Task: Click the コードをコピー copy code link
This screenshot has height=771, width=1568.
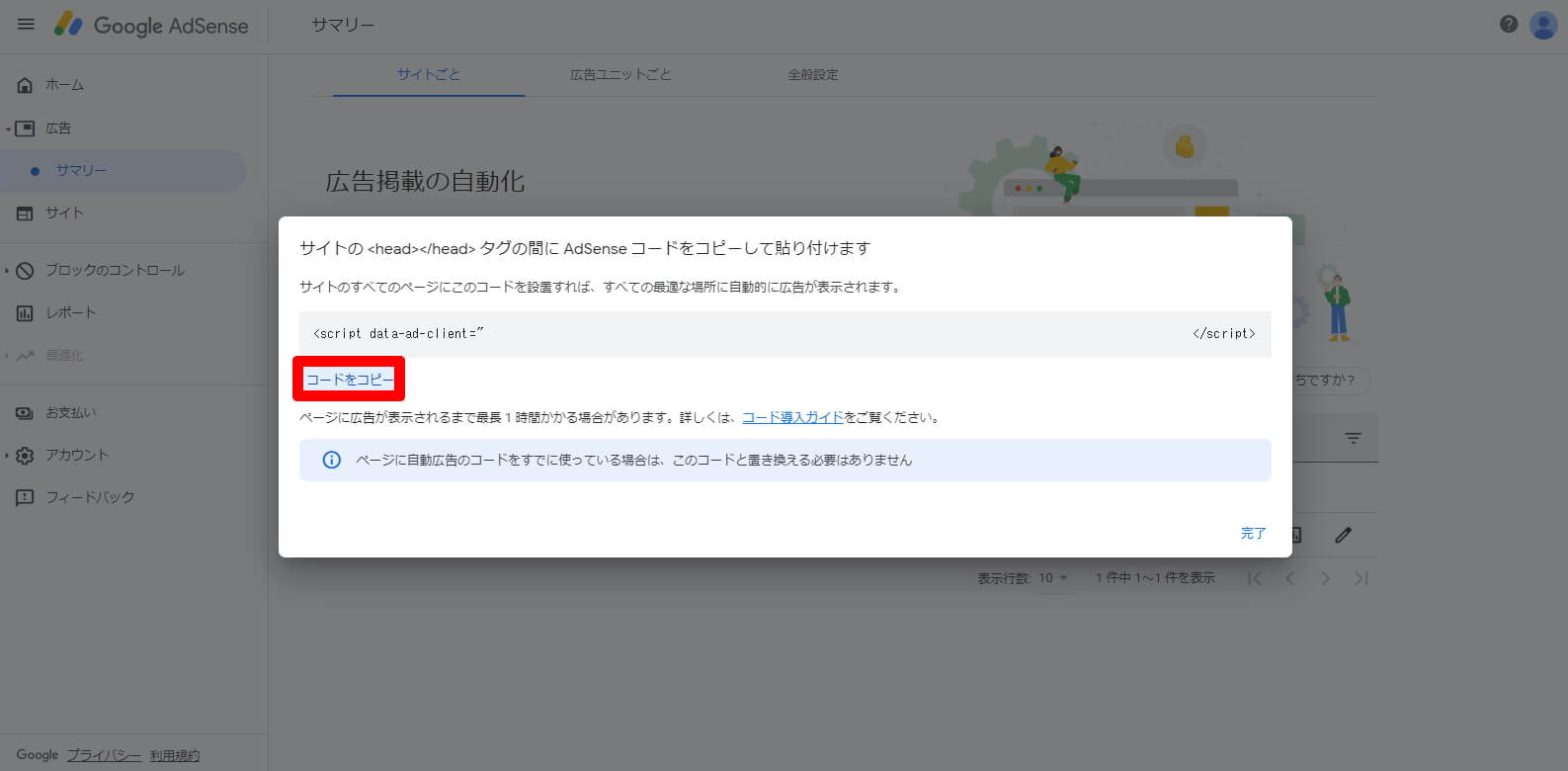Action: tap(349, 380)
